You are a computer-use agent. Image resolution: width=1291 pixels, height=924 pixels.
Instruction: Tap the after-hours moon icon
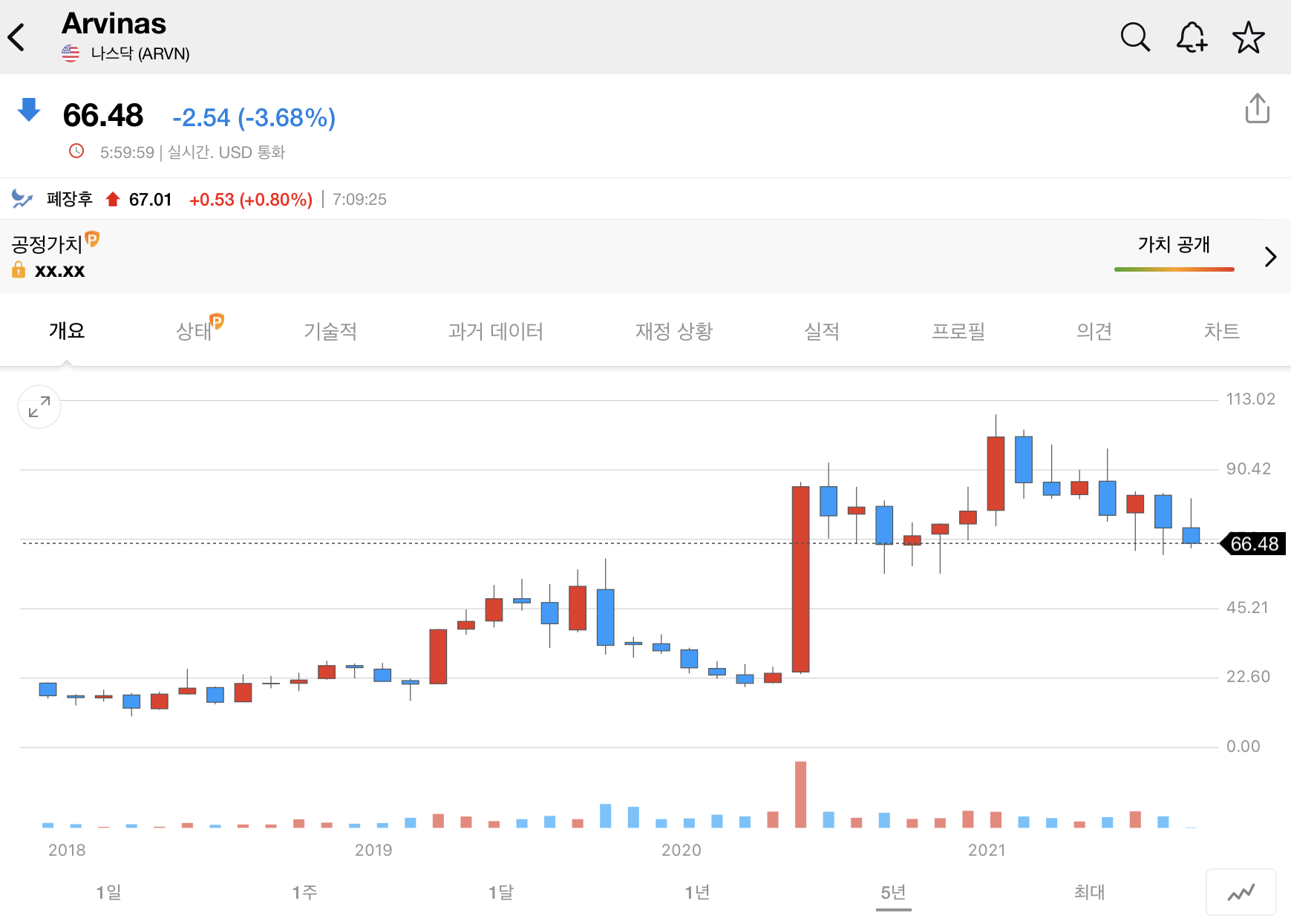pos(22,199)
